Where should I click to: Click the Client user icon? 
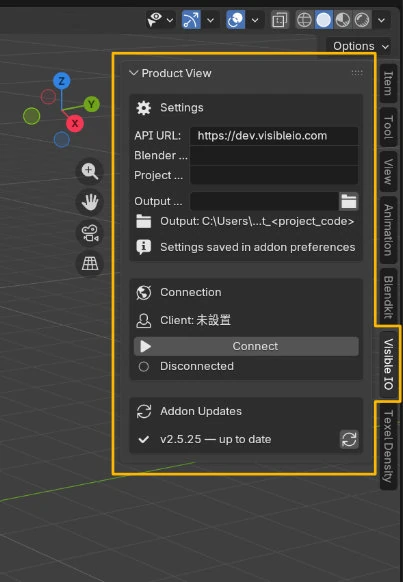[x=144, y=320]
